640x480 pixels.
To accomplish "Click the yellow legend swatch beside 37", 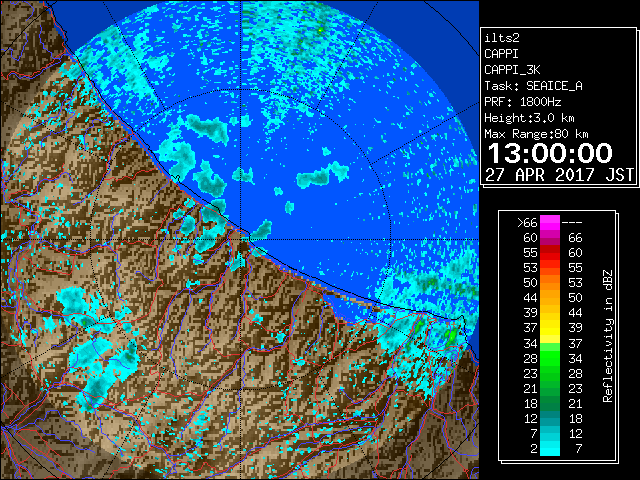I will pos(550,328).
